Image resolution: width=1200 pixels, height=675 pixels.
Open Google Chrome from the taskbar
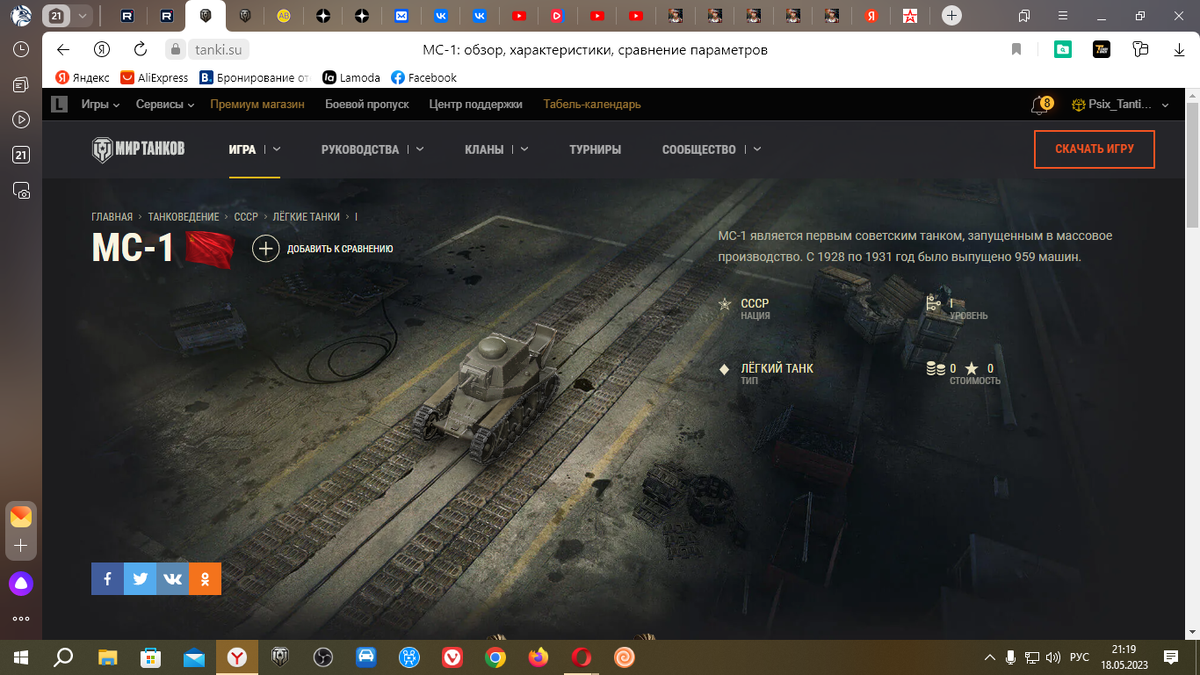point(495,657)
